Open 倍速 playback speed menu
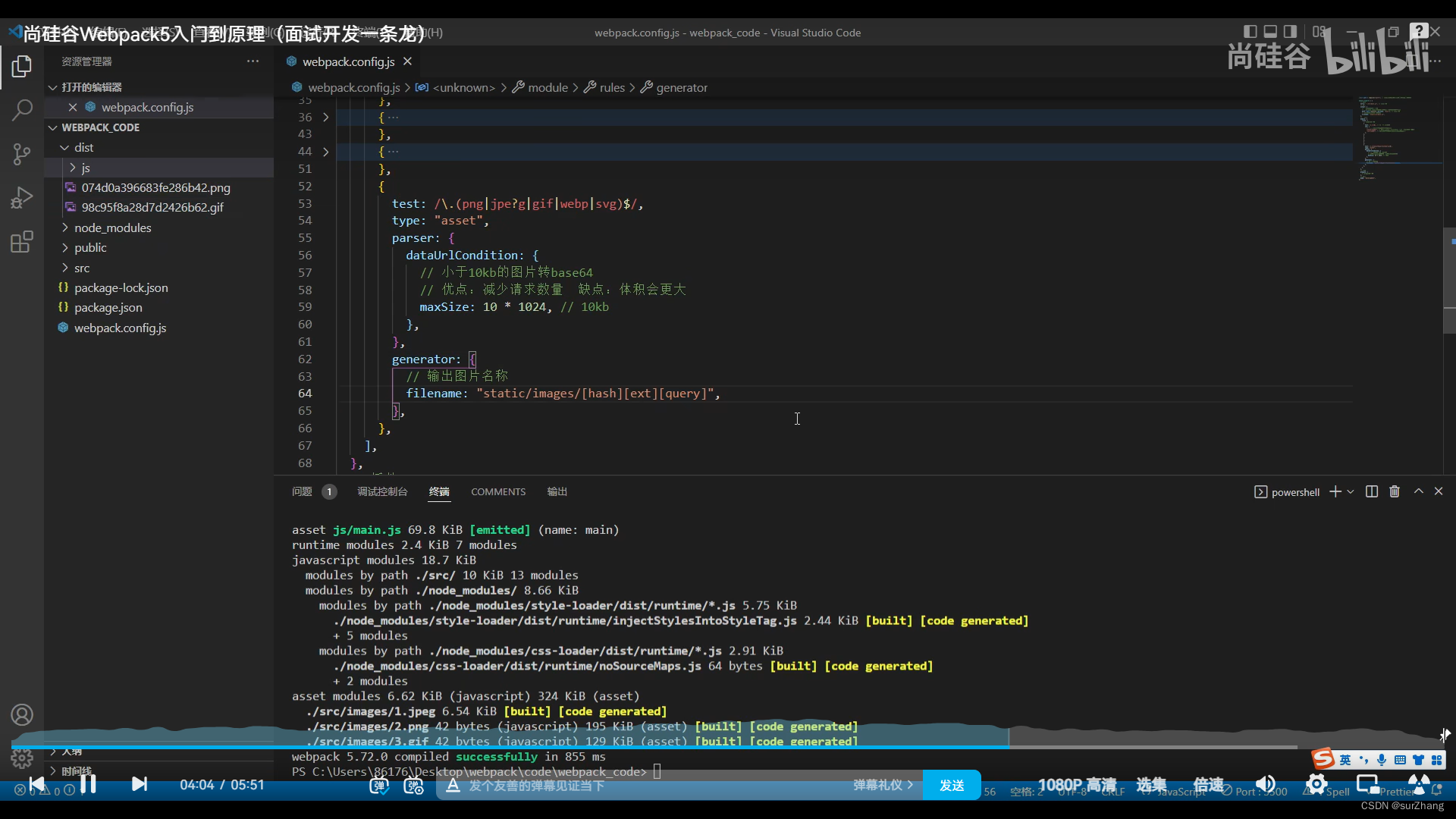Image resolution: width=1456 pixels, height=819 pixels. pyautogui.click(x=1209, y=785)
